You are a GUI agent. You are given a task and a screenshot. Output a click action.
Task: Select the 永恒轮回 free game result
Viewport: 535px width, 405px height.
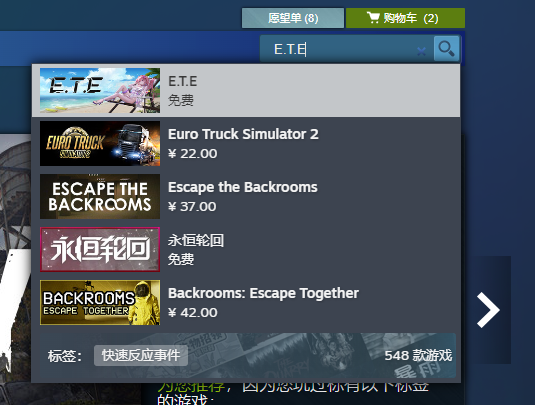click(246, 250)
